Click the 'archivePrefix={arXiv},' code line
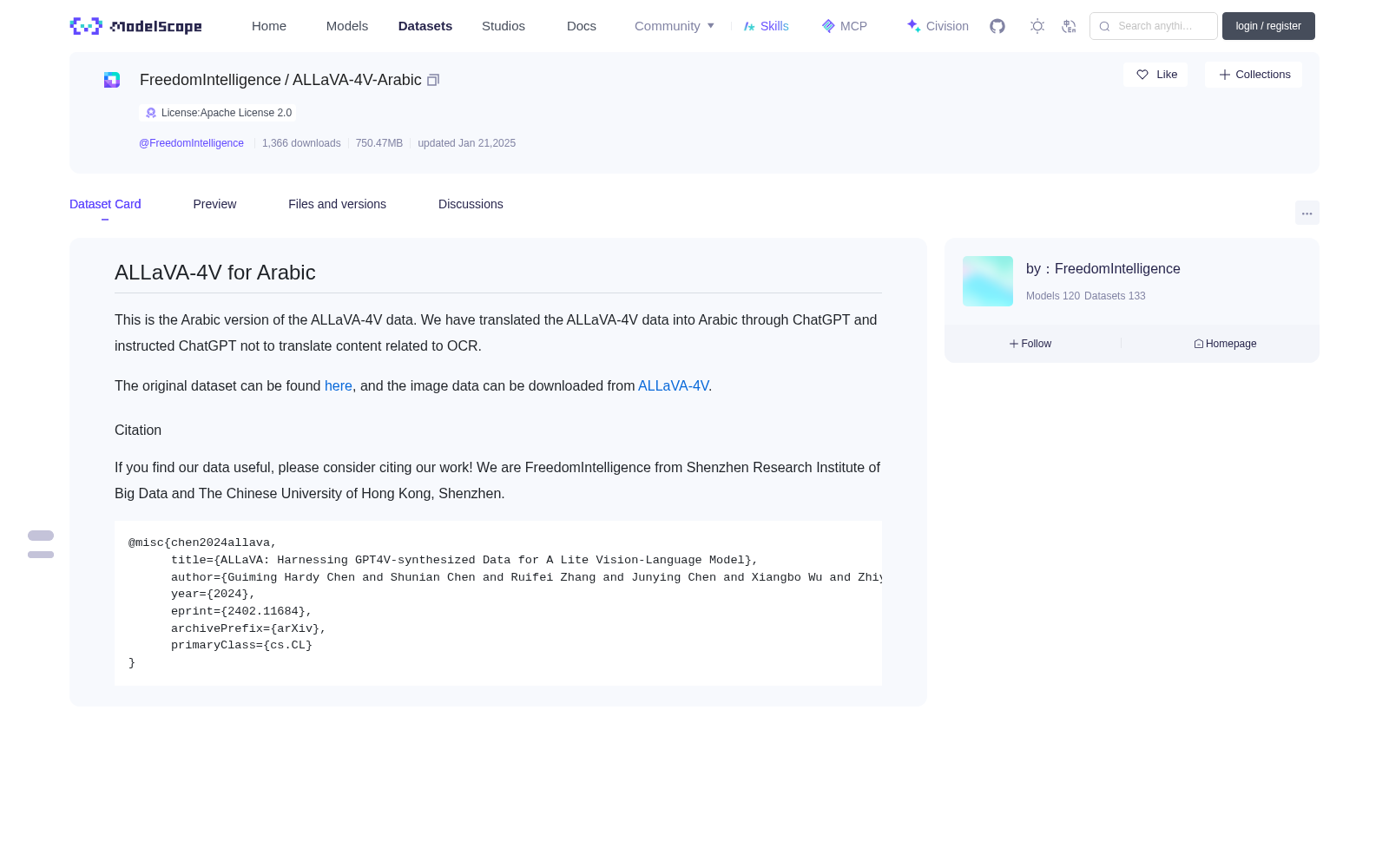 [248, 628]
